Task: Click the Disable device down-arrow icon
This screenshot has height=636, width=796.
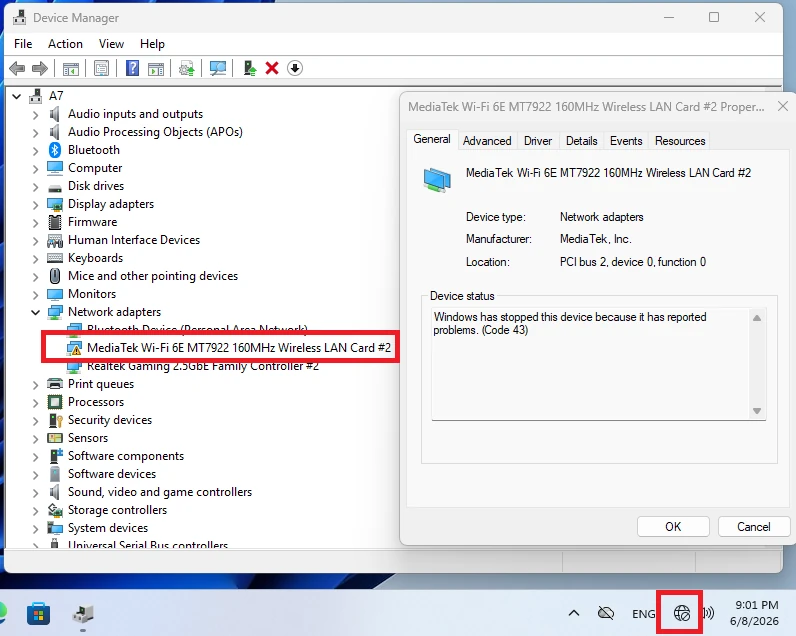Action: (295, 68)
